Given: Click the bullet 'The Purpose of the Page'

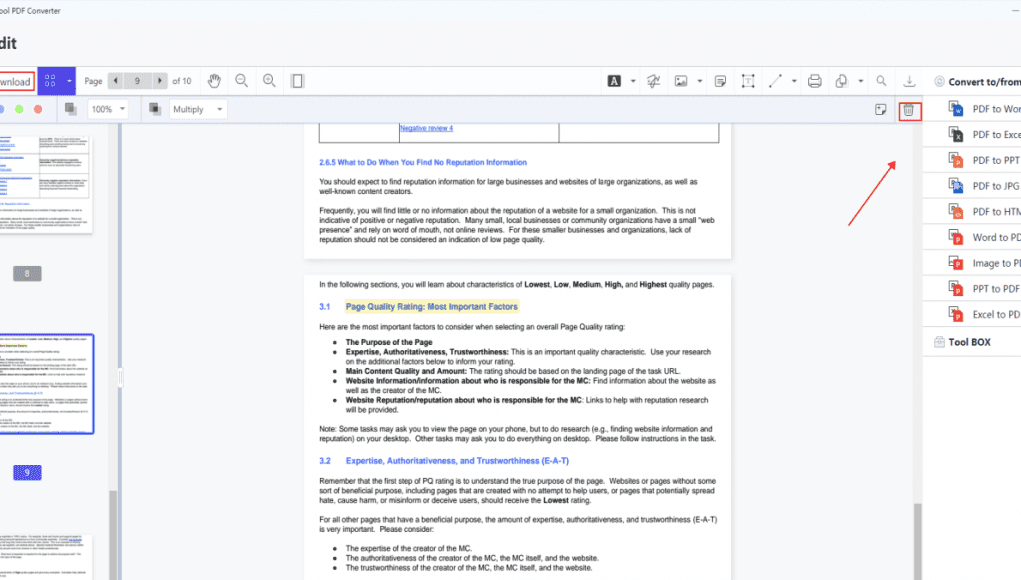Looking at the screenshot, I should 389,342.
